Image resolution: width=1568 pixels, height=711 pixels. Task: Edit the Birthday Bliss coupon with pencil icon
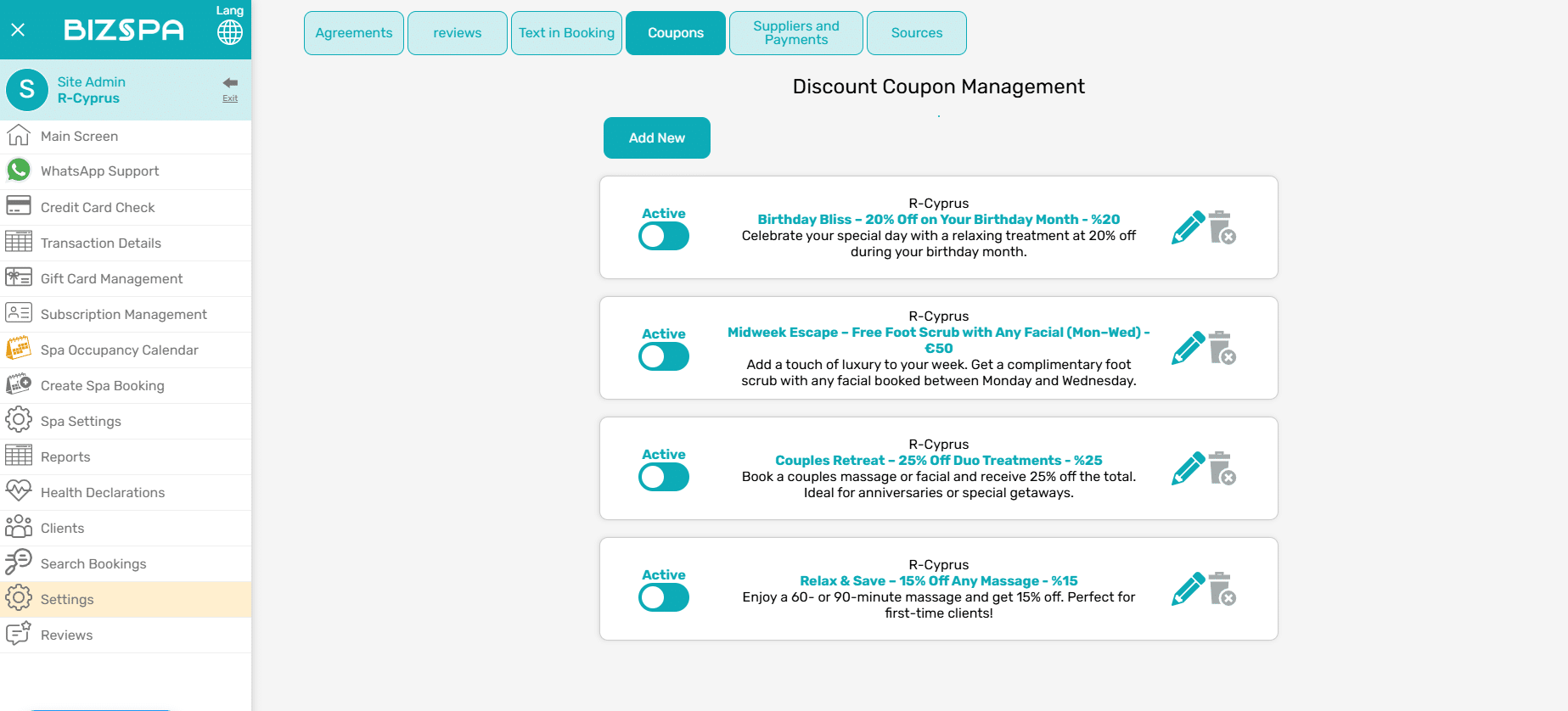1188,227
